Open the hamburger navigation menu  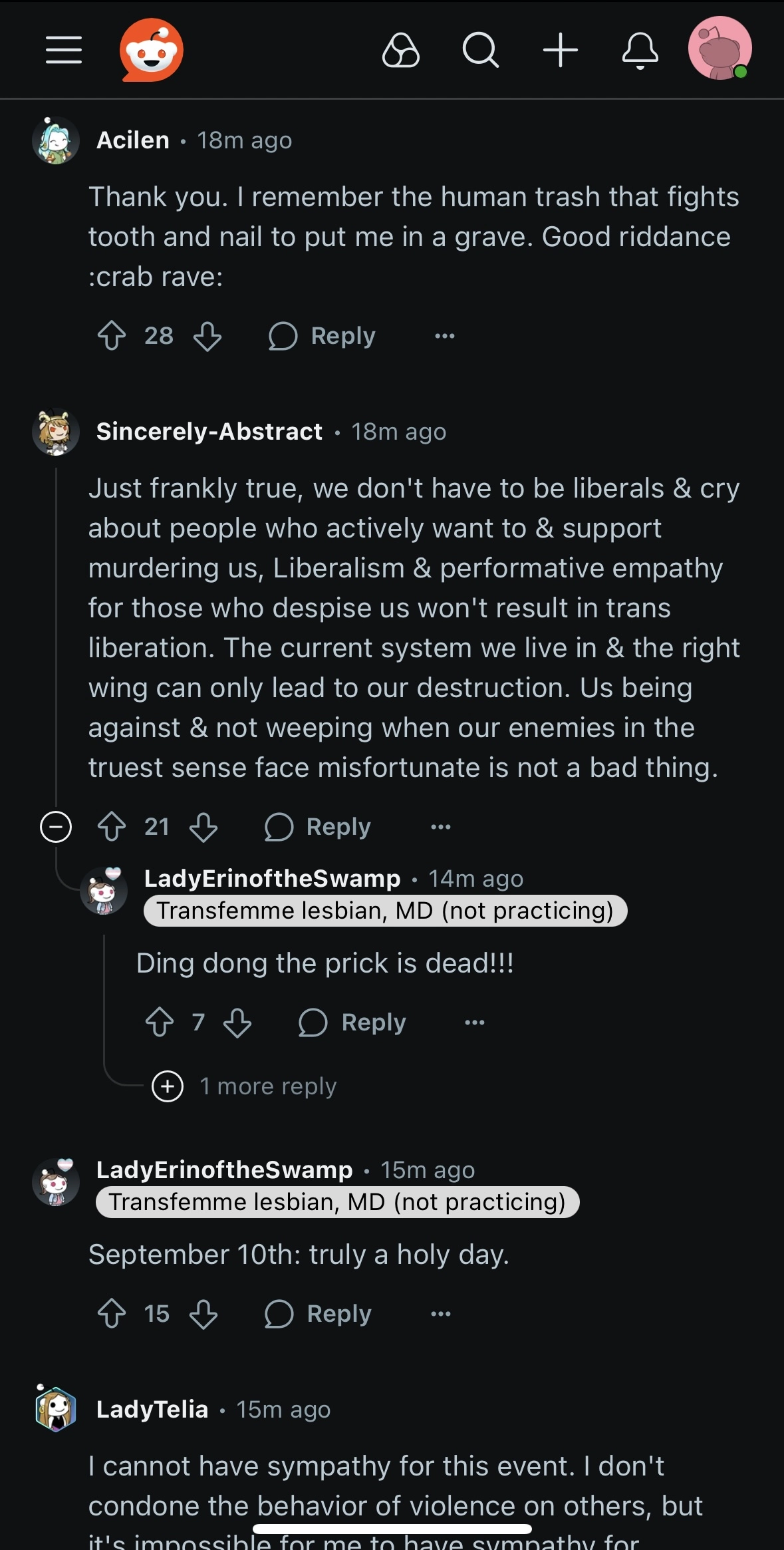click(x=64, y=51)
